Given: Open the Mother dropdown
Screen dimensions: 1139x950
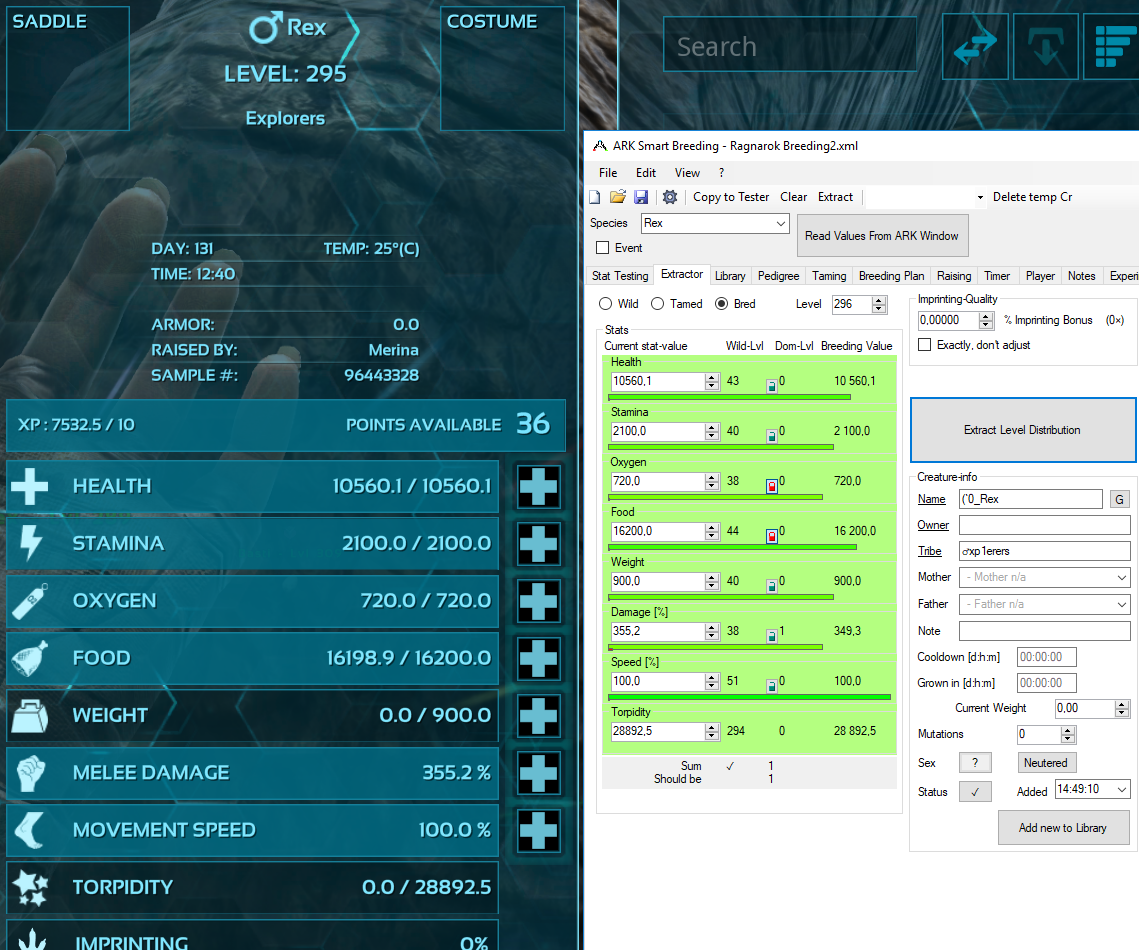Looking at the screenshot, I should (x=1122, y=577).
